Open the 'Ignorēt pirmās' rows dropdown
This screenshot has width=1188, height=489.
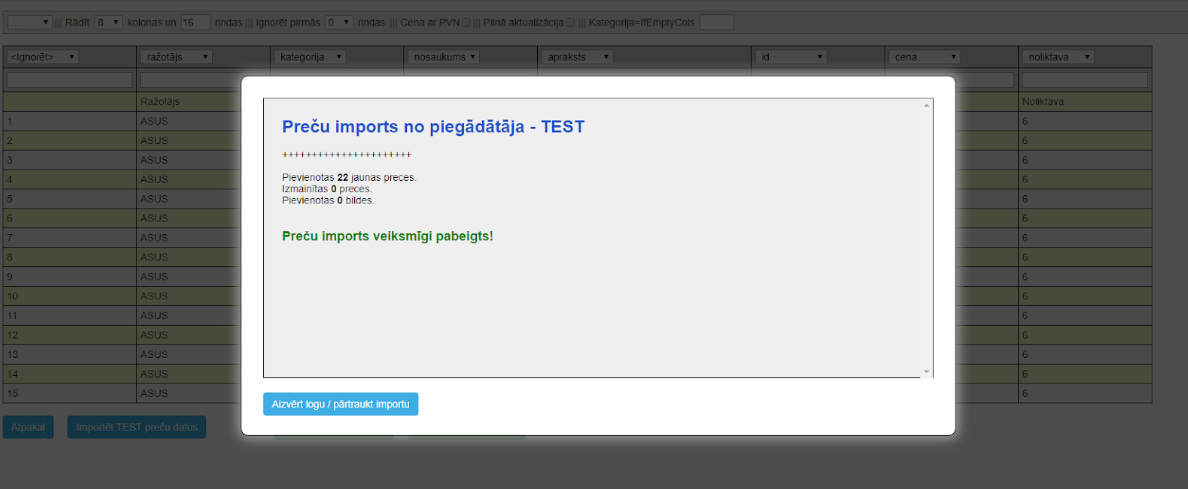(339, 21)
